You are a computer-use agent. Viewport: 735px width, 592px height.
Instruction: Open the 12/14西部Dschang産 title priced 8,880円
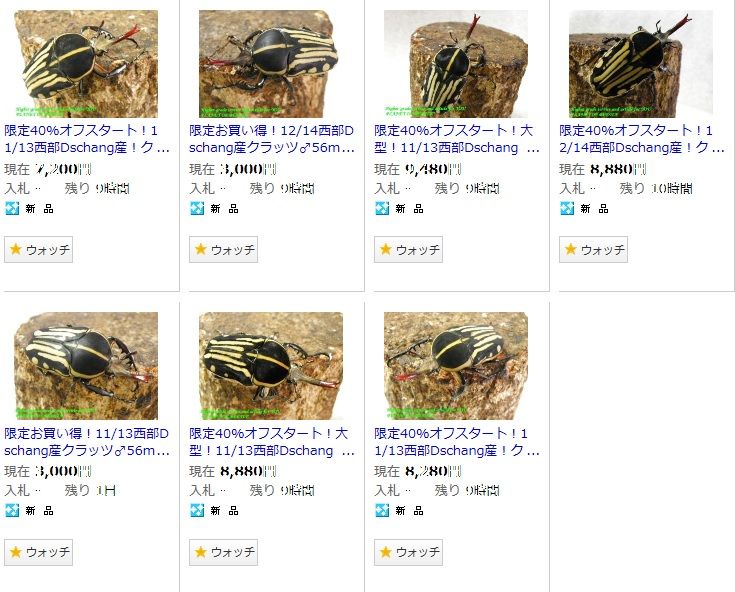pos(642,139)
